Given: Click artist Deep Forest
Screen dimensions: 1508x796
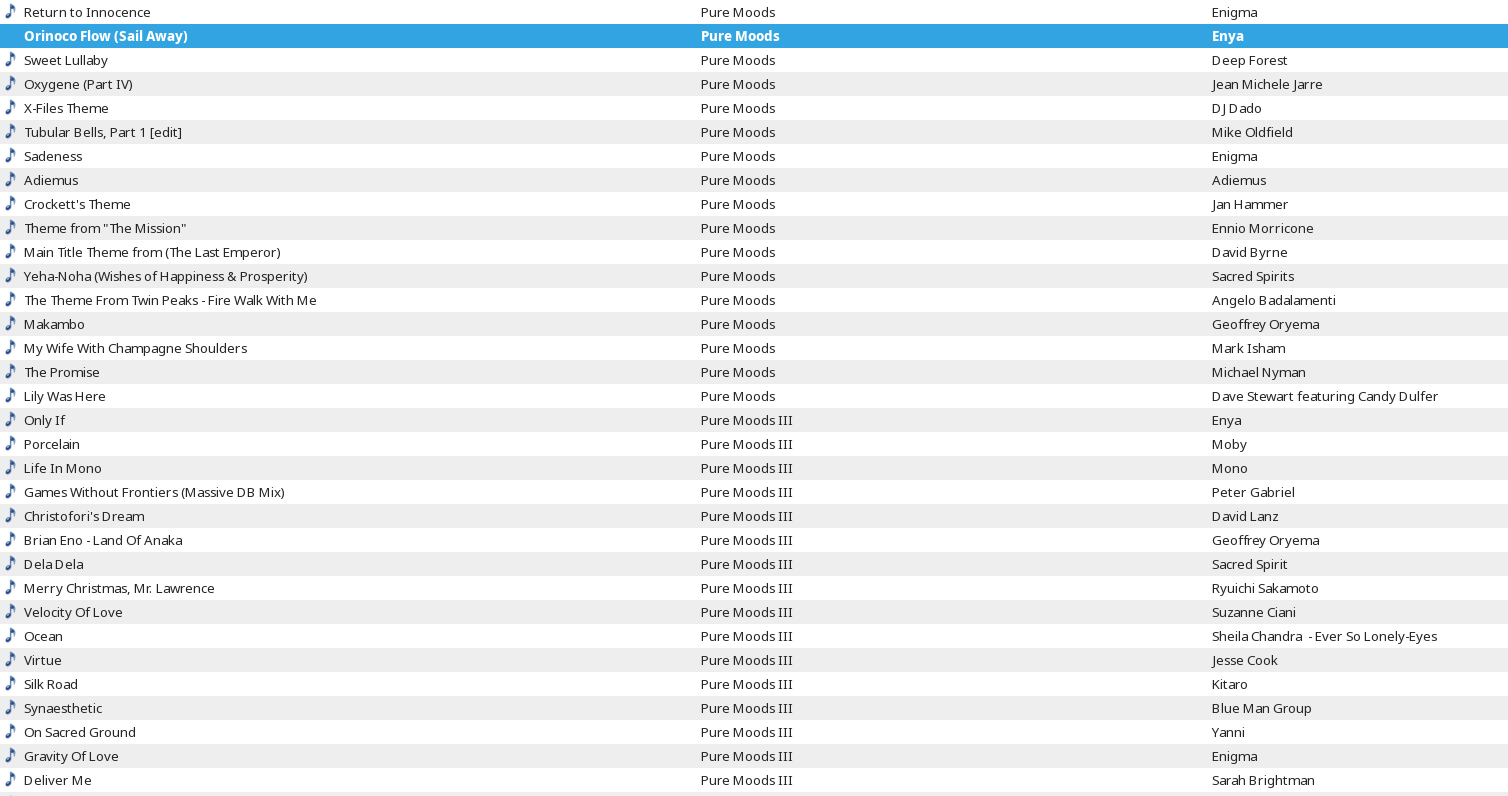Looking at the screenshot, I should [1250, 60].
